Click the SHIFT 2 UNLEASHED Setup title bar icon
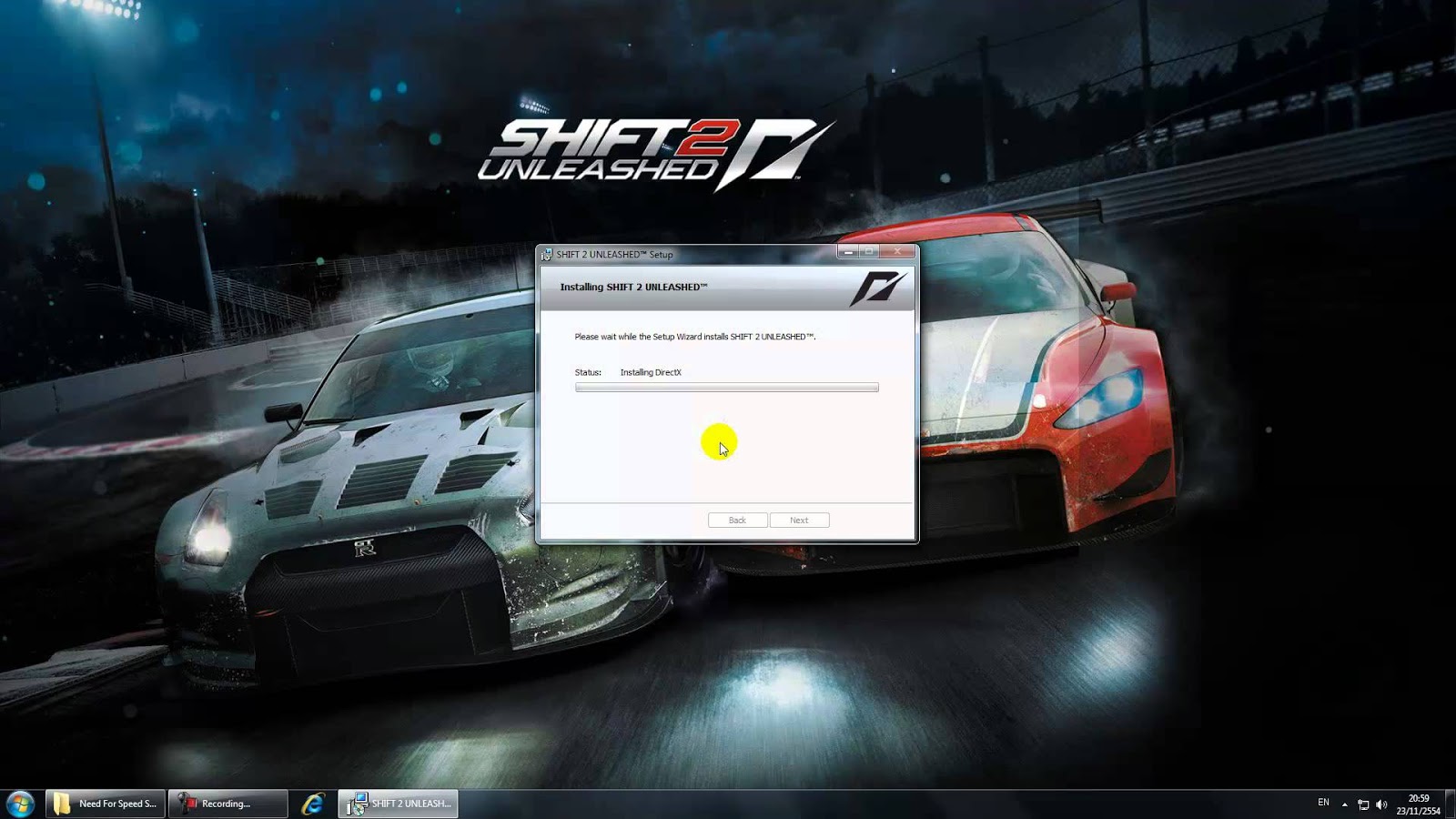This screenshot has width=1456, height=819. (549, 255)
